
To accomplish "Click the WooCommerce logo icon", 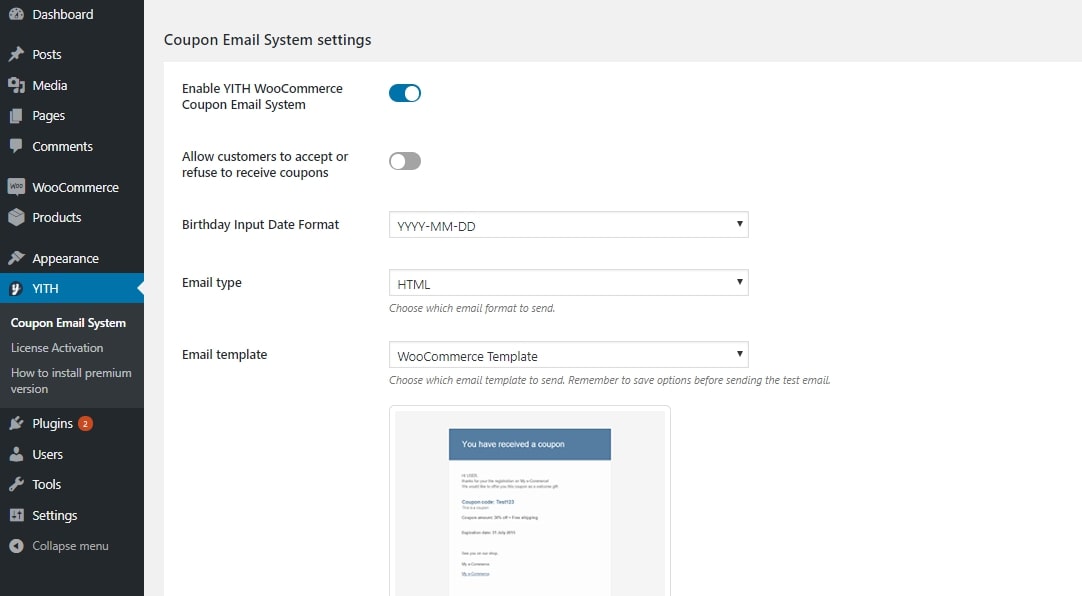I will [x=16, y=187].
